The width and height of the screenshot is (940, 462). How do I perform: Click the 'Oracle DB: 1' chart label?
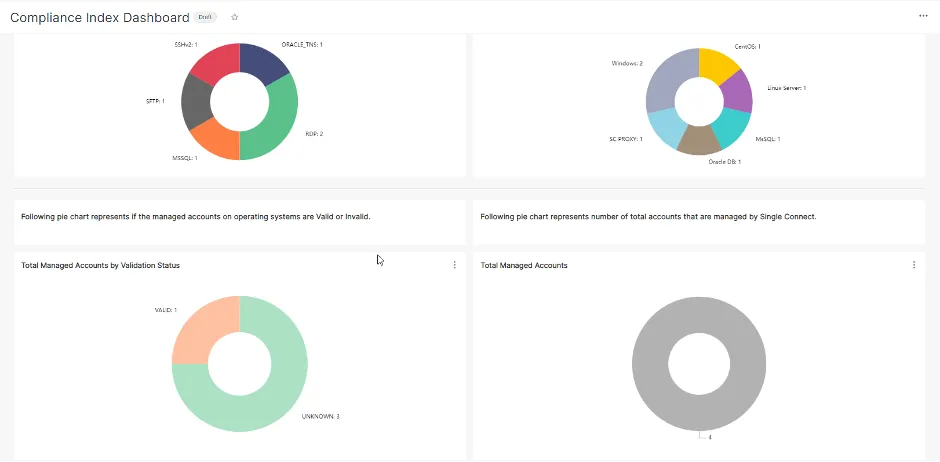coord(725,162)
